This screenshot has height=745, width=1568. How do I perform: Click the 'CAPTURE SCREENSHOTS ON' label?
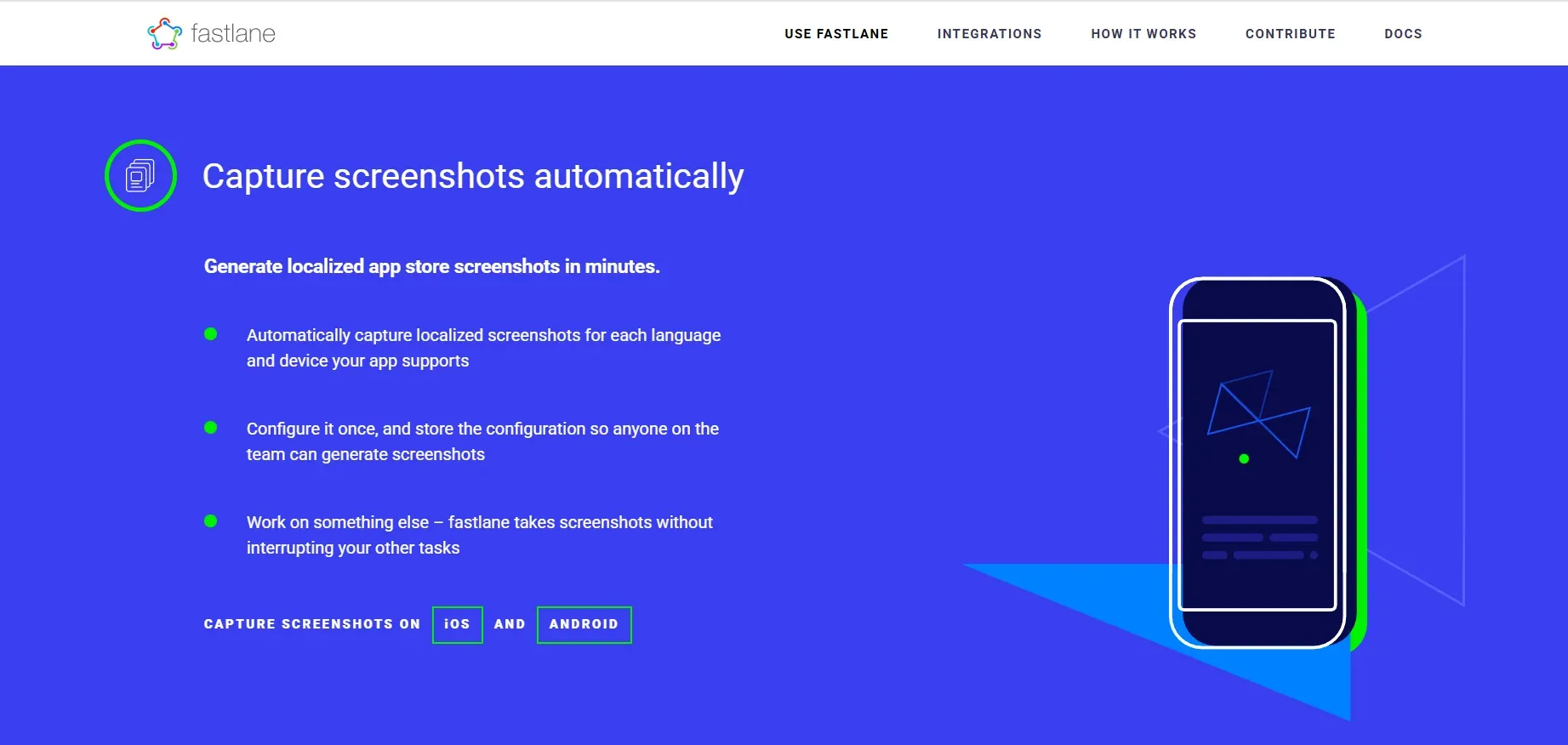[x=312, y=624]
